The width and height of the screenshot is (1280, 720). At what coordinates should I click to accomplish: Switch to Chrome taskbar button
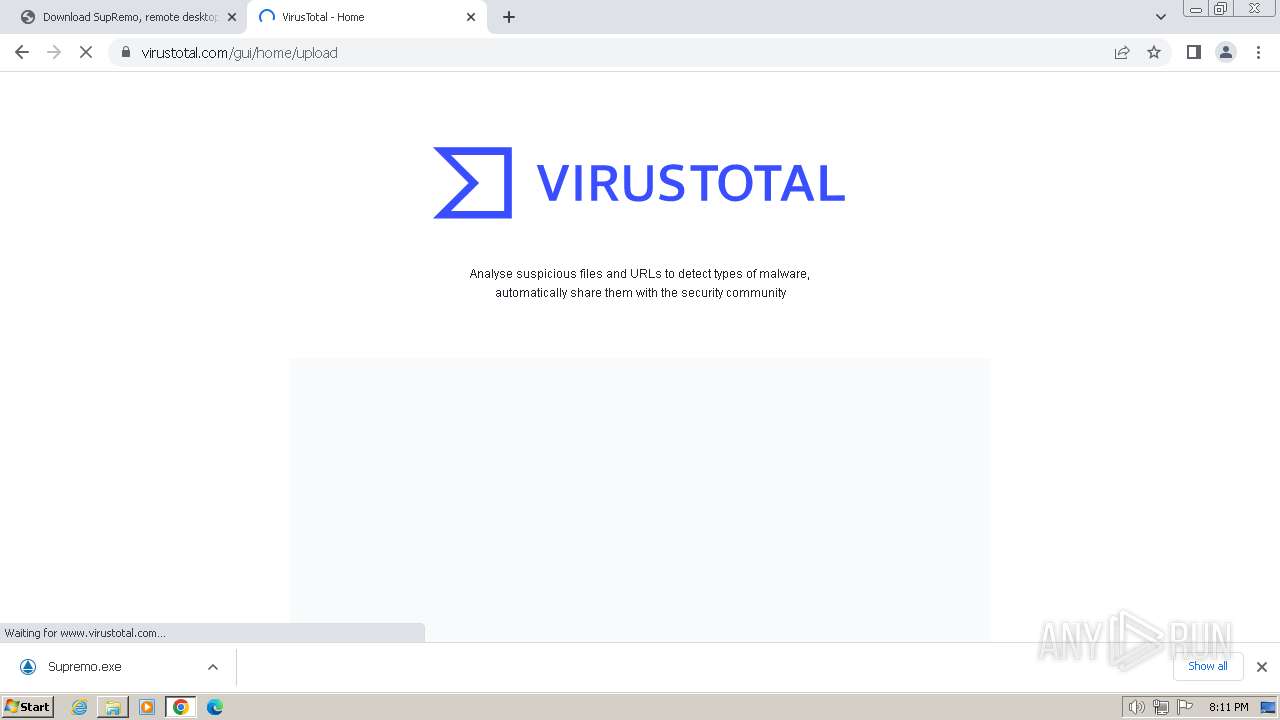click(181, 707)
